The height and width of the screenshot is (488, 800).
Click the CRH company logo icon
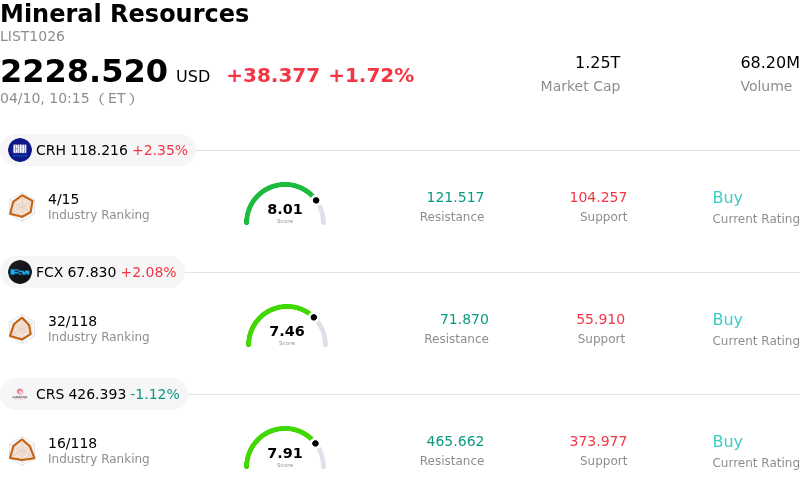20,150
